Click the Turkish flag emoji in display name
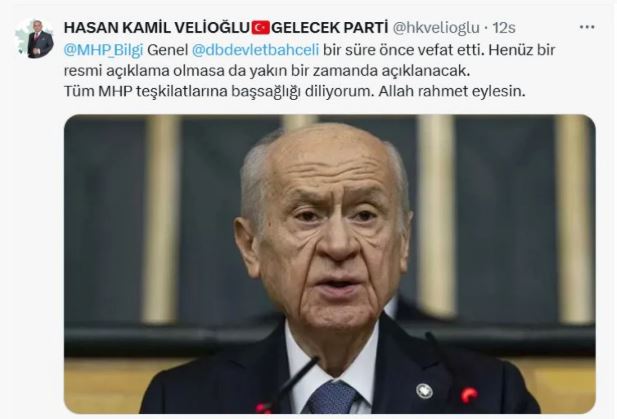 [260, 28]
